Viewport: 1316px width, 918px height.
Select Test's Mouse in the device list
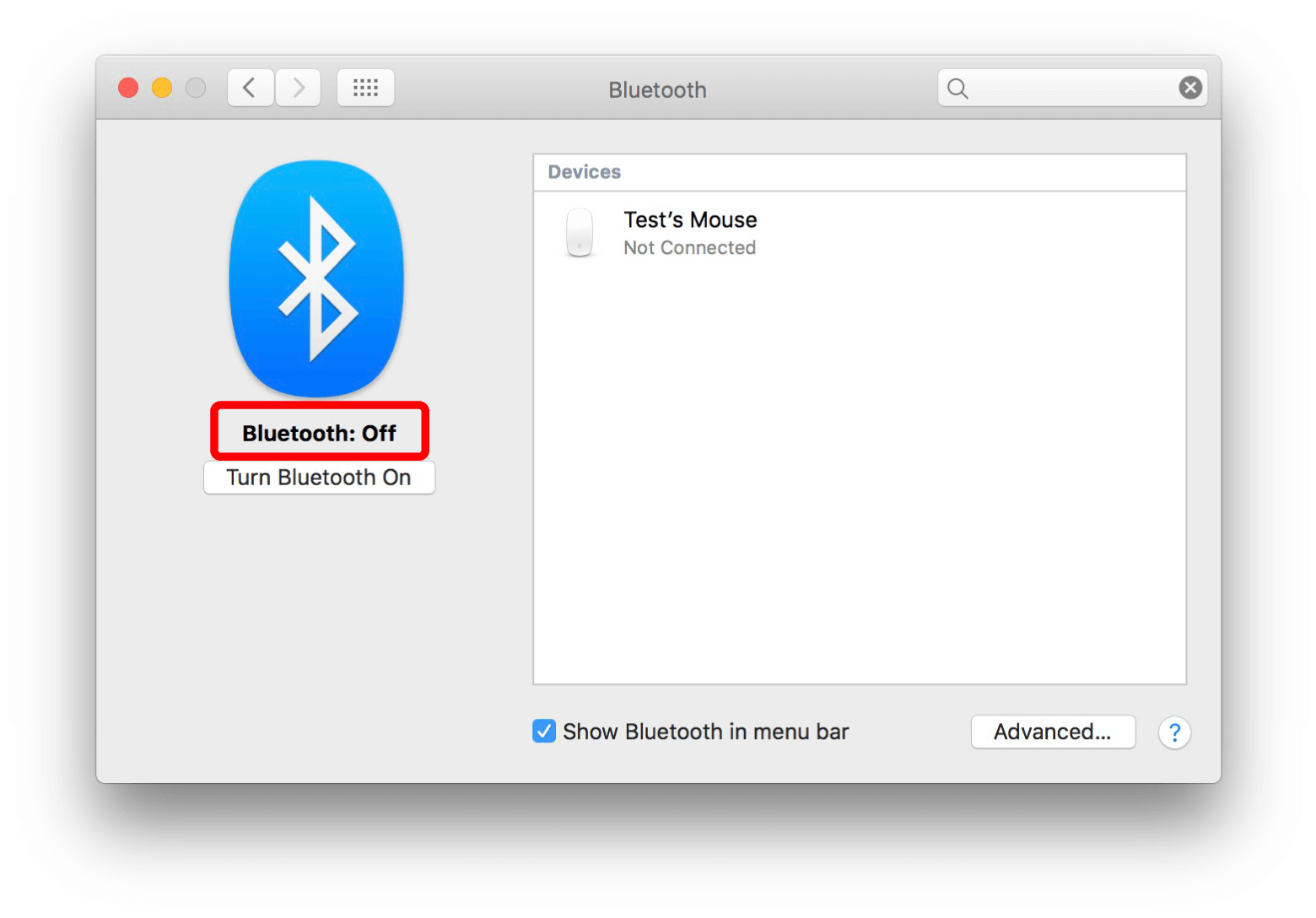(x=860, y=233)
